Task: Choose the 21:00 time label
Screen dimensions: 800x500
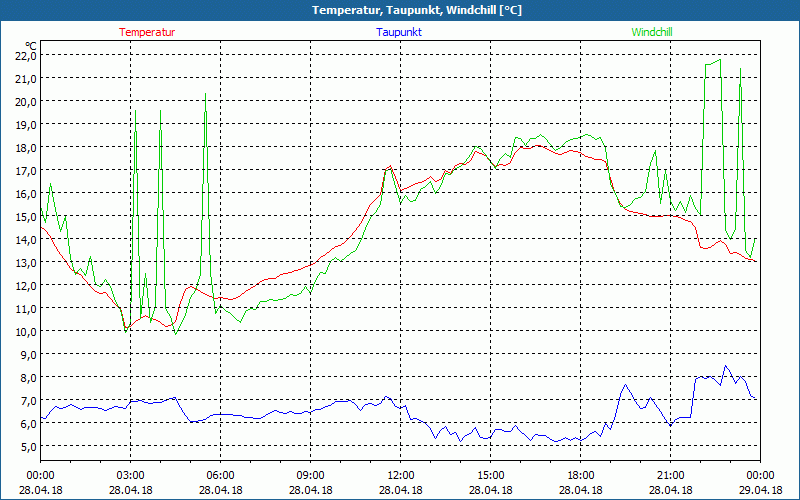Action: pyautogui.click(x=670, y=475)
